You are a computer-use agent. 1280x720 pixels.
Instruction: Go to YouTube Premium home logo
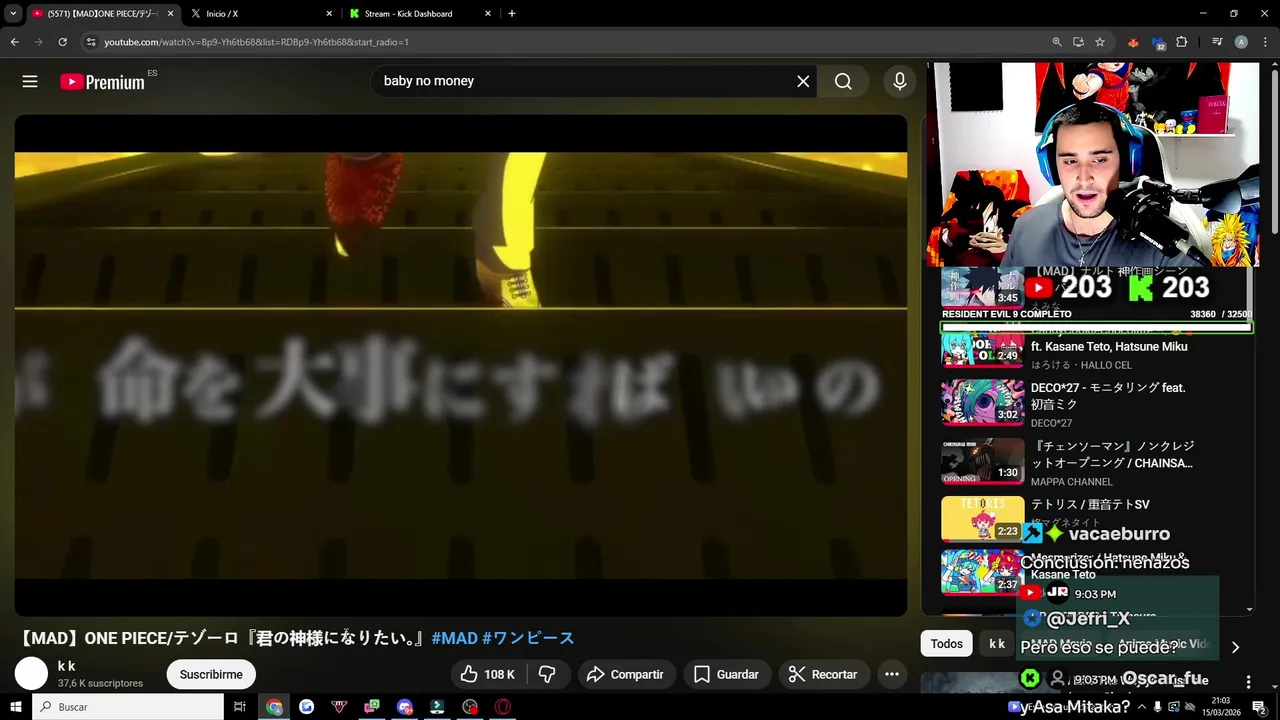click(102, 82)
